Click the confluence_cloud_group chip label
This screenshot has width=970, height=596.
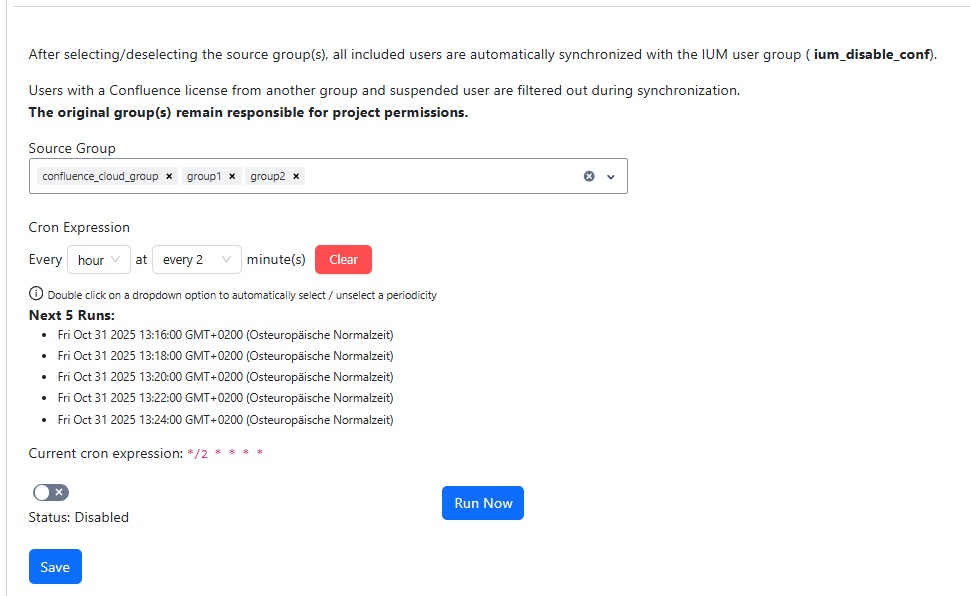tap(100, 176)
